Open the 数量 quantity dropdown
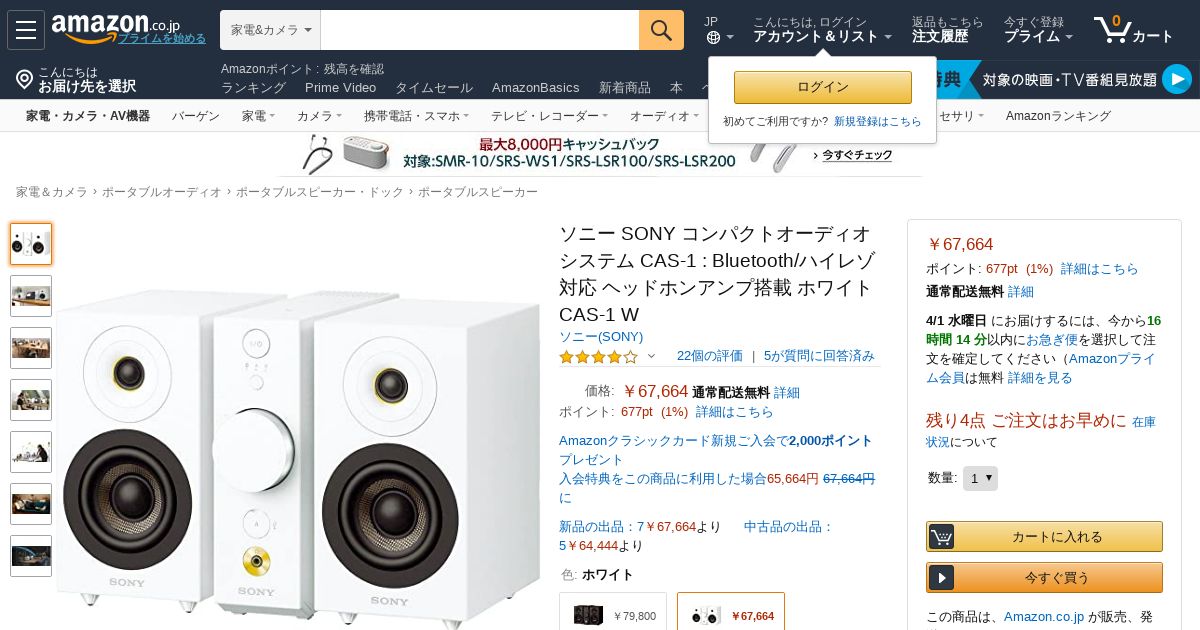The width and height of the screenshot is (1200, 630). point(980,478)
